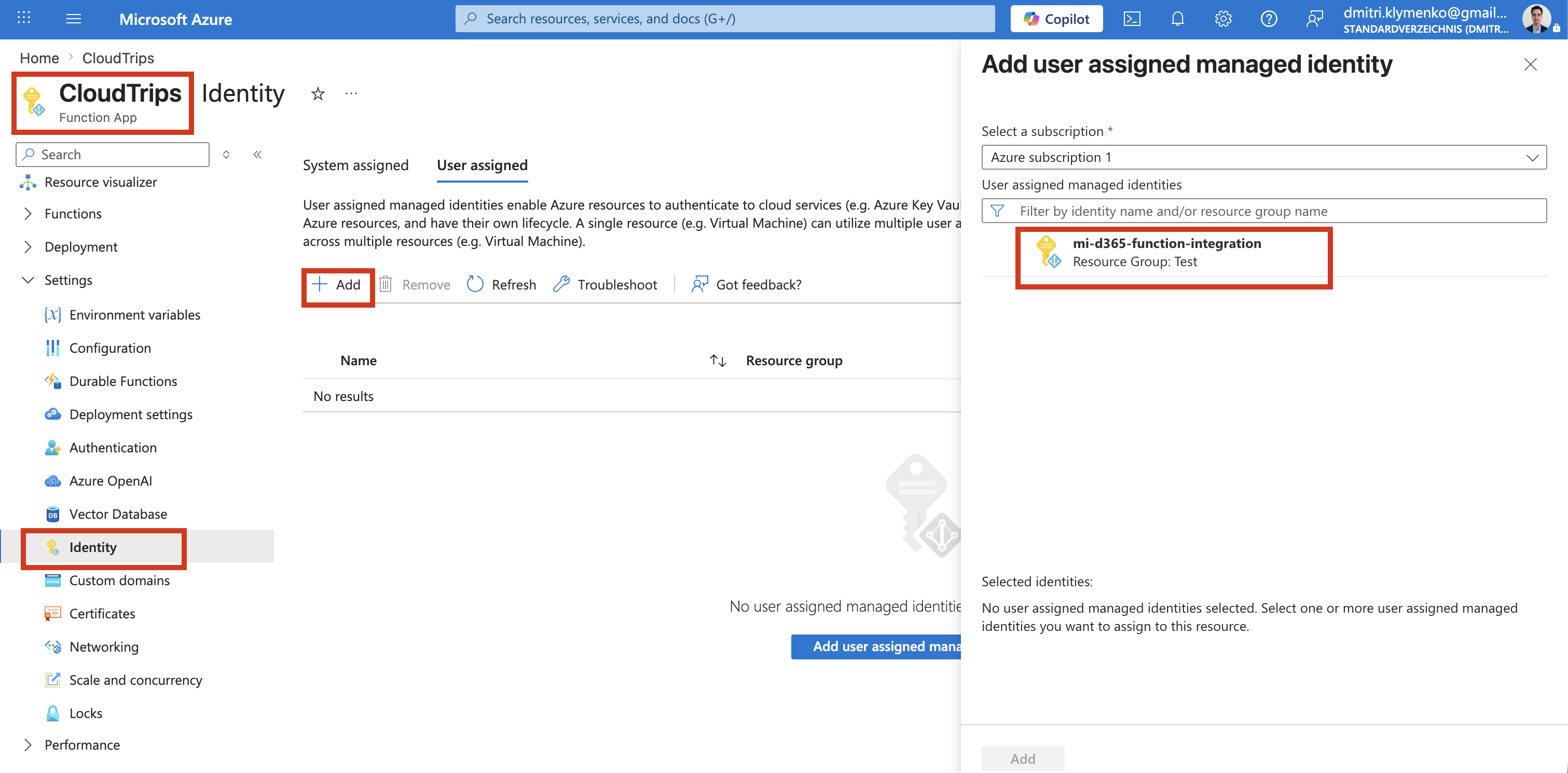This screenshot has height=773, width=1568.
Task: Focus the sidebar Search box
Action: 113,155
